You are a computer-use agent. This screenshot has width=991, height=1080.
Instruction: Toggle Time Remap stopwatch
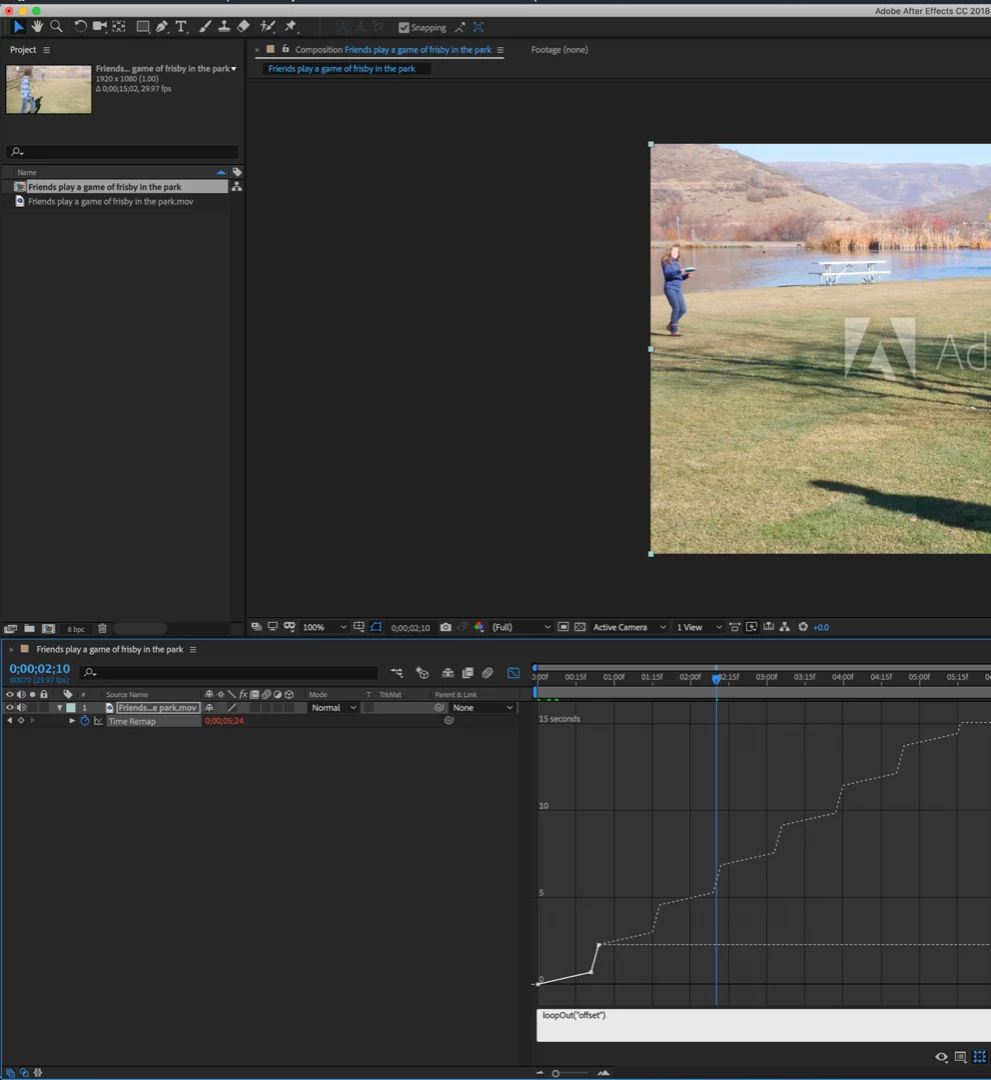click(85, 720)
